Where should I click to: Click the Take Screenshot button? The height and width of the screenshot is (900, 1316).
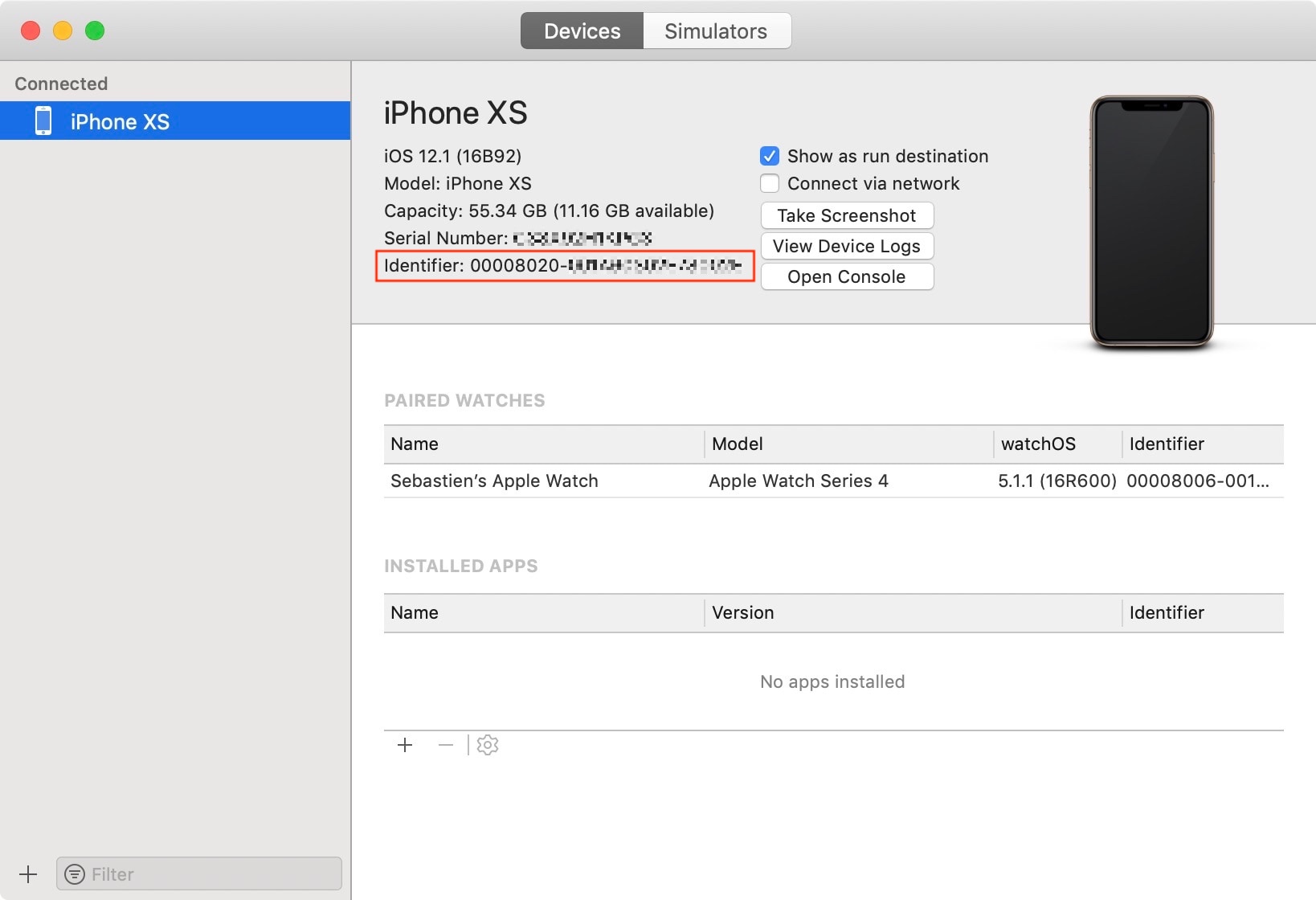coord(847,215)
